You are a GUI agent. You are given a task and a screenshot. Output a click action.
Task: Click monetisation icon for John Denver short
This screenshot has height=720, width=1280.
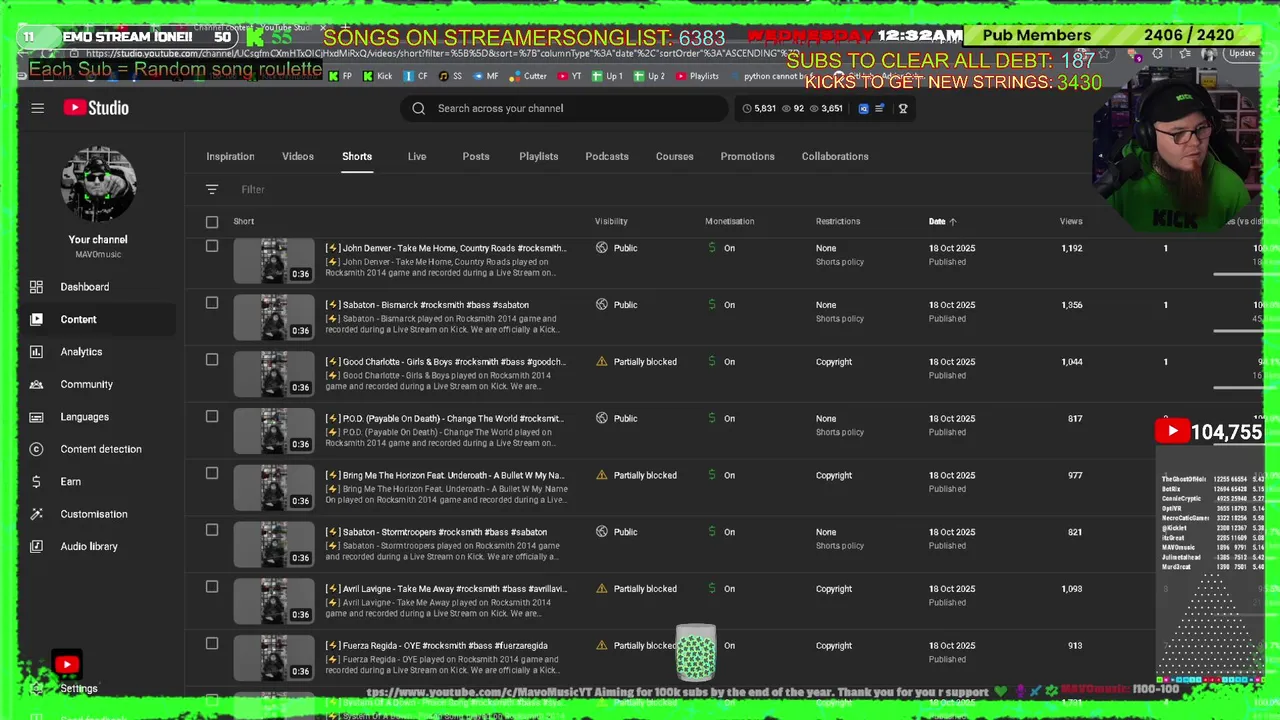tap(712, 248)
